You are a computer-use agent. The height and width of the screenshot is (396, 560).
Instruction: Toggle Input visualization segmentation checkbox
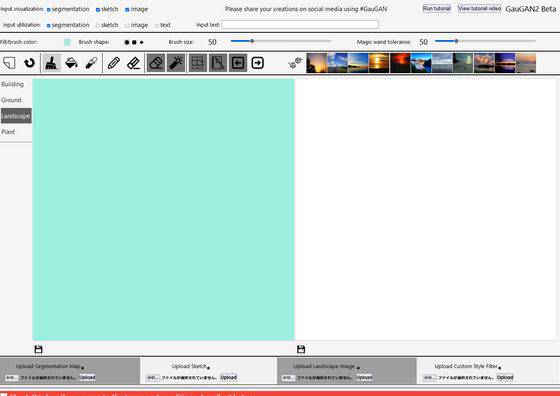49,10
